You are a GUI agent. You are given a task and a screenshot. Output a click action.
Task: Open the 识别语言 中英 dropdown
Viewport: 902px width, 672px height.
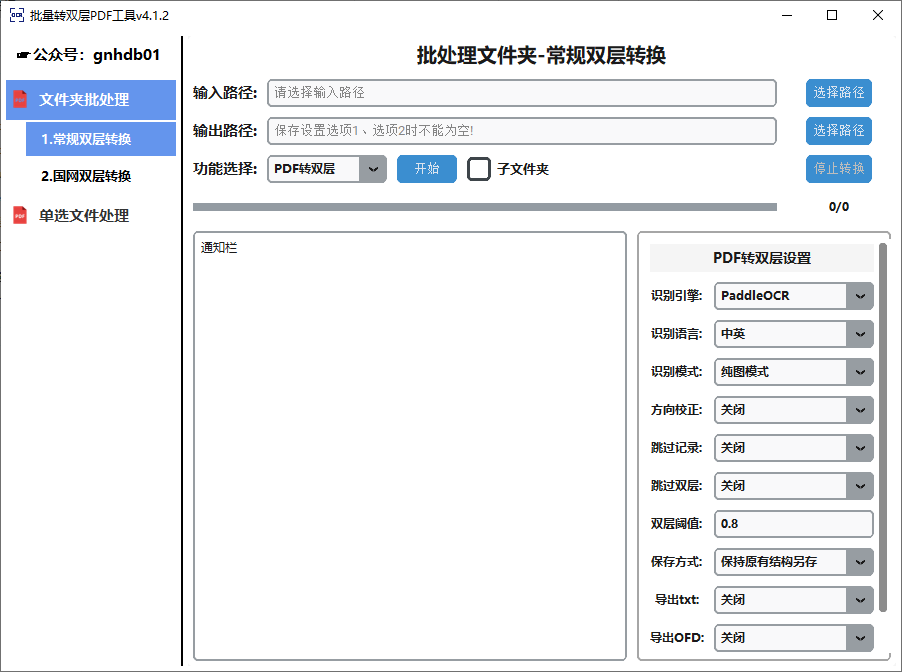(x=794, y=334)
